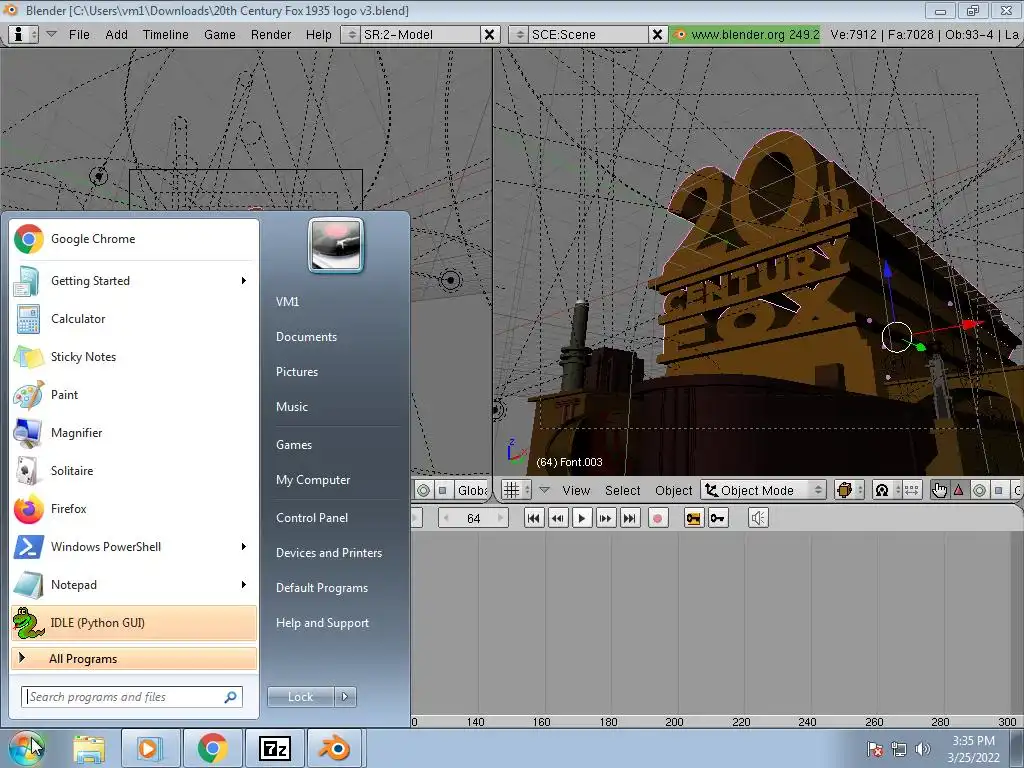Play the timeline animation
The height and width of the screenshot is (768, 1024).
[x=581, y=518]
